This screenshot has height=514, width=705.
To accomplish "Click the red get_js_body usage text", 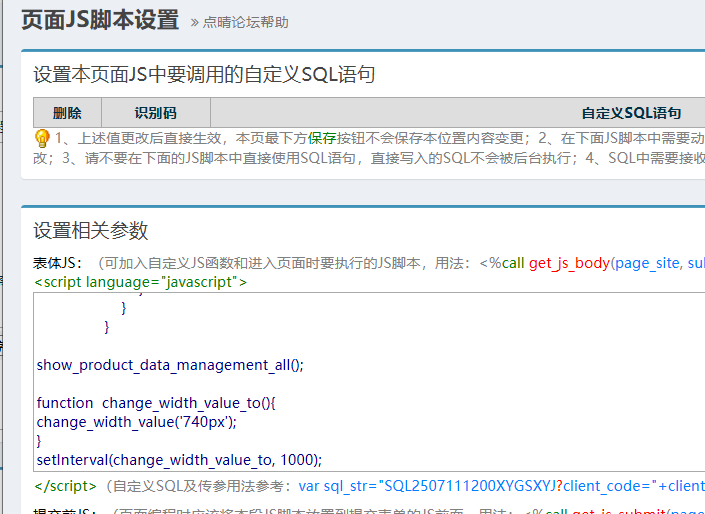I will pyautogui.click(x=568, y=263).
